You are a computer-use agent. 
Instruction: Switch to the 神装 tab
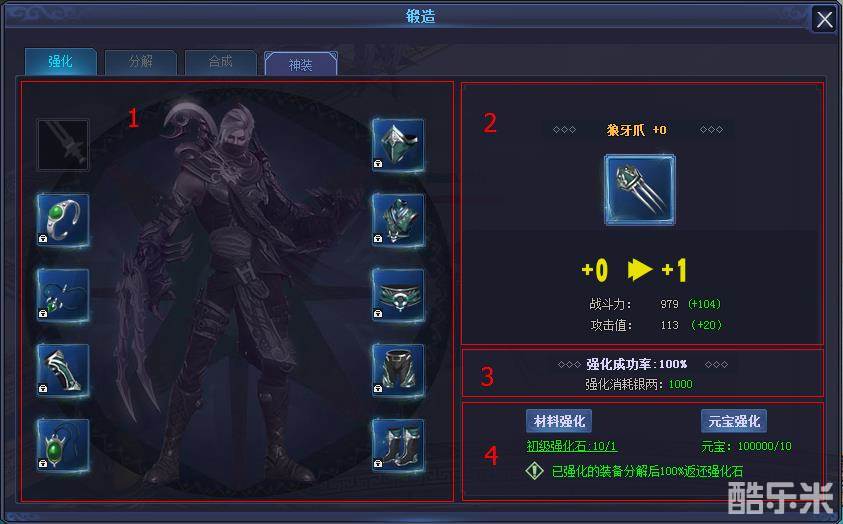[301, 64]
